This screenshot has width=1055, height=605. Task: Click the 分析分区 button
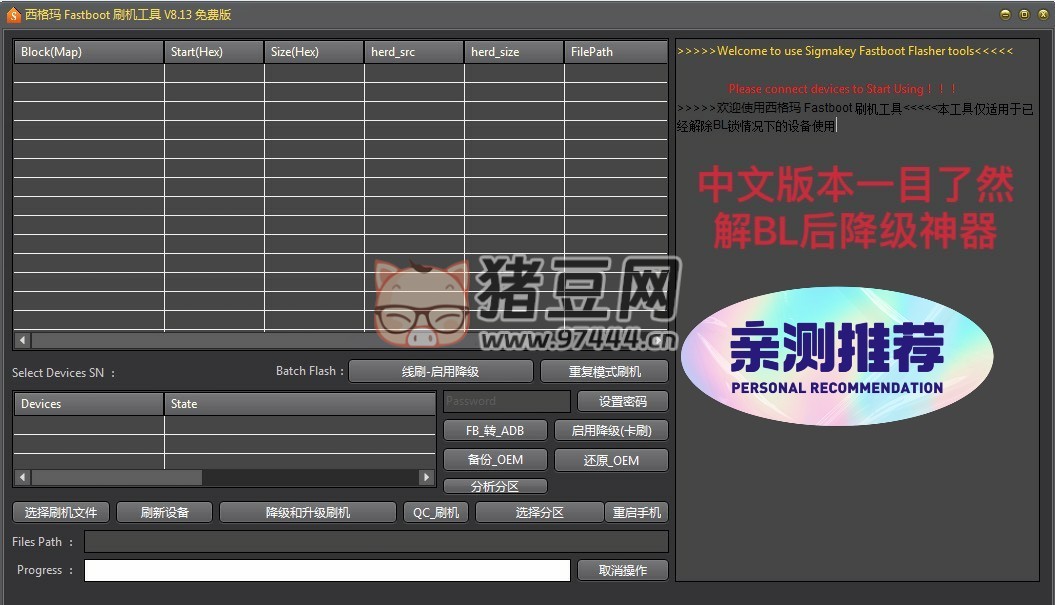coord(495,486)
